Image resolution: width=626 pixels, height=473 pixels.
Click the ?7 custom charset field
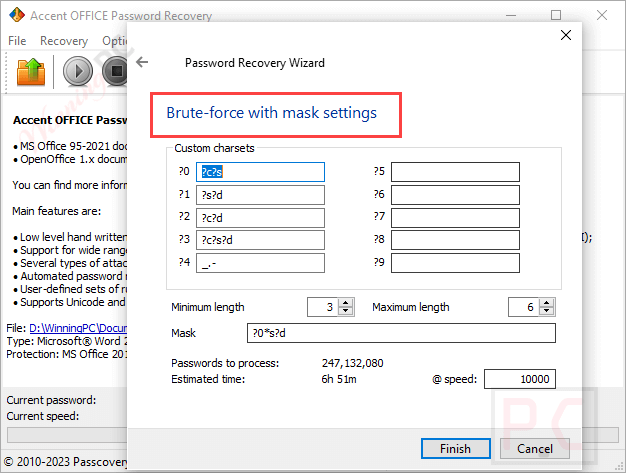[455, 218]
